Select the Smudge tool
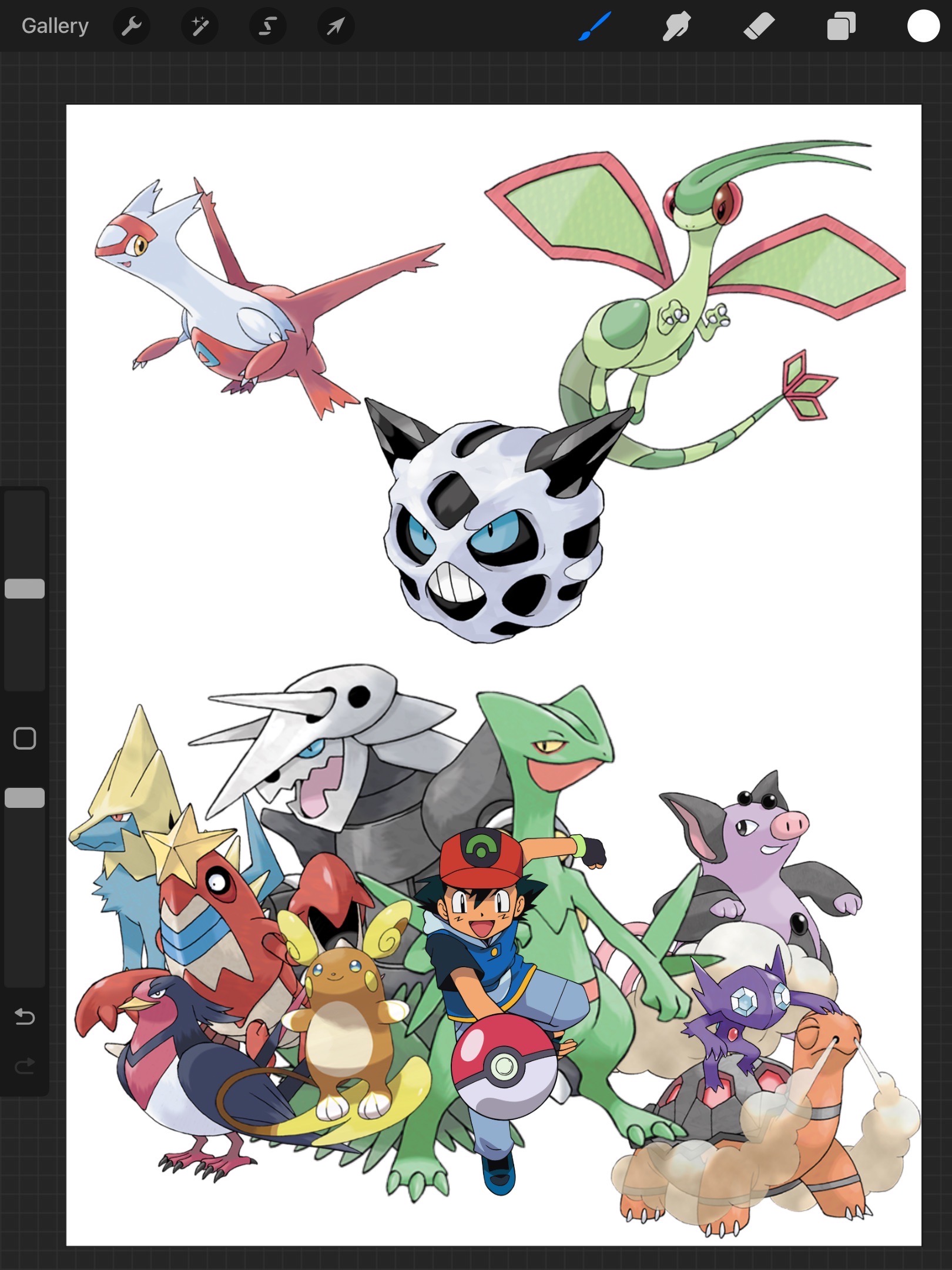Screen dimensions: 952x1270 (x=676, y=26)
